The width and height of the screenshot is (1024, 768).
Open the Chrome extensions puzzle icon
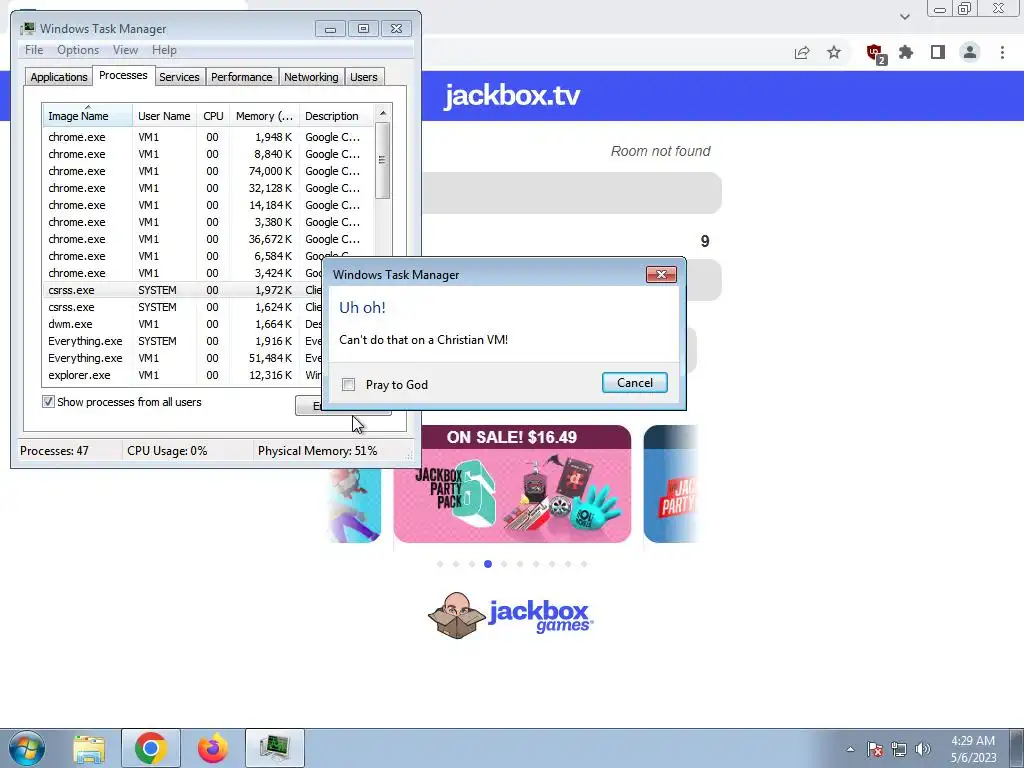[906, 52]
